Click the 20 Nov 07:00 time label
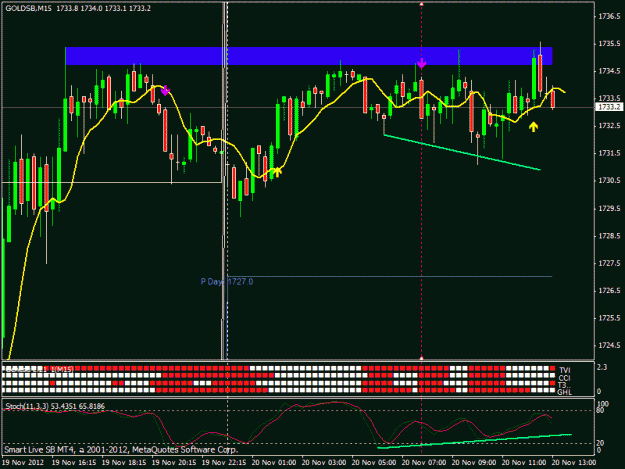625x469 pixels. (x=424, y=463)
